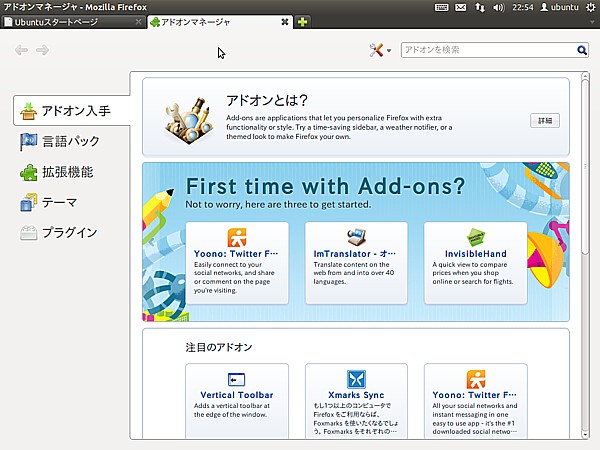Click the green puzzle piece extensions icon
This screenshot has height=450, width=600.
28,172
